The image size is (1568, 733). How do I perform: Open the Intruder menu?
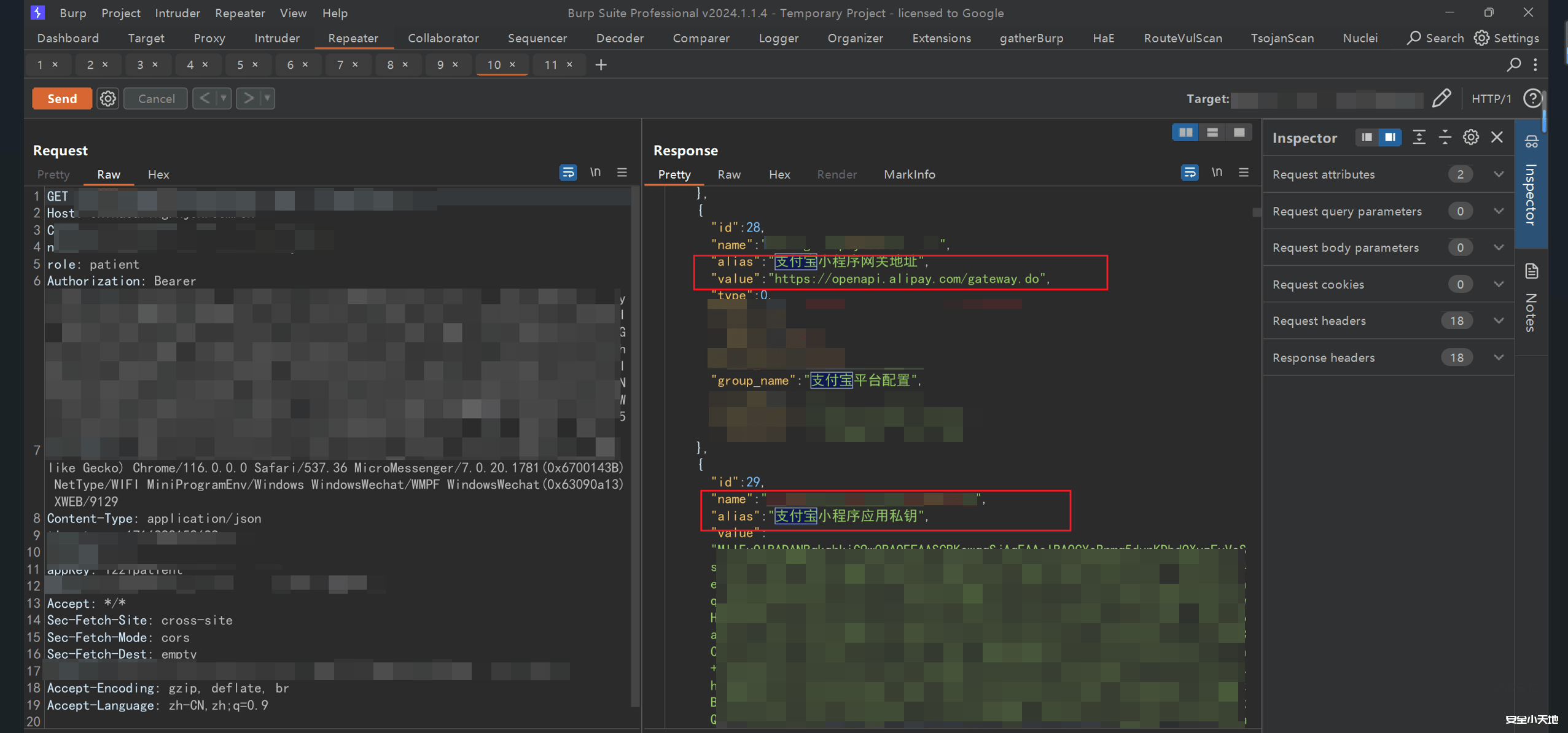pyautogui.click(x=177, y=13)
